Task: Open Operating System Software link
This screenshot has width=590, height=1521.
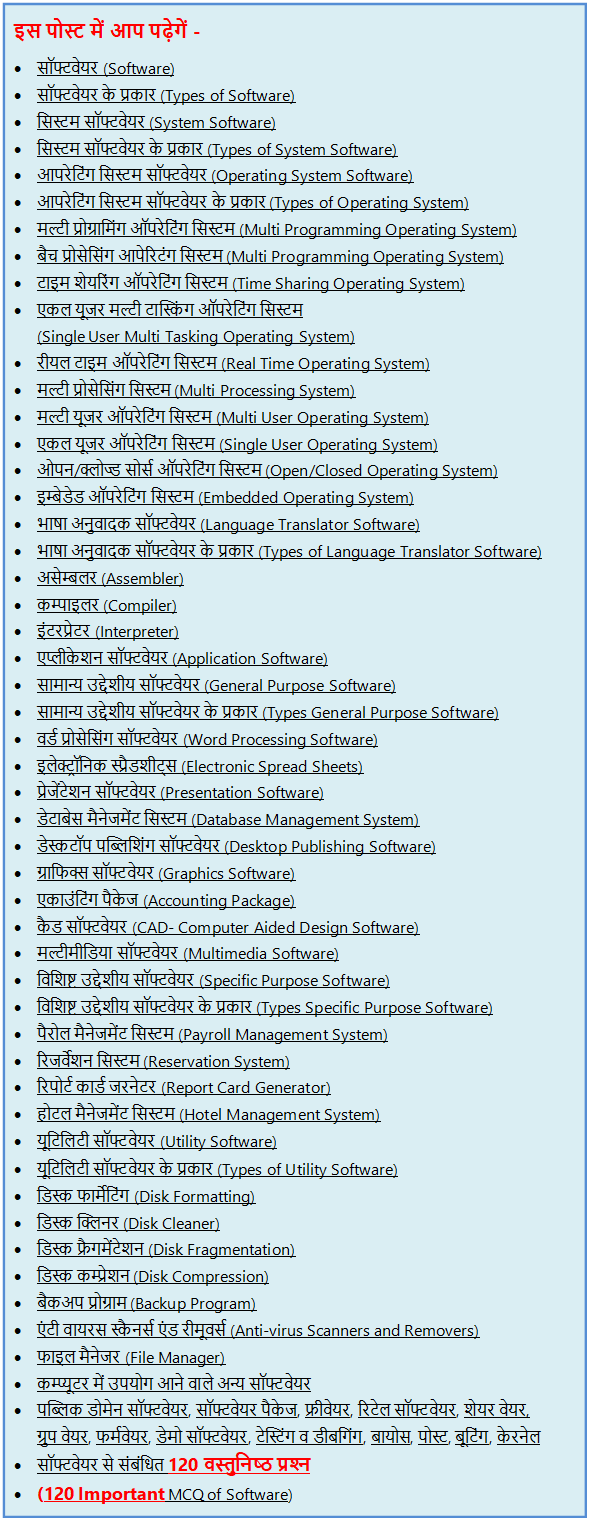Action: click(x=225, y=175)
